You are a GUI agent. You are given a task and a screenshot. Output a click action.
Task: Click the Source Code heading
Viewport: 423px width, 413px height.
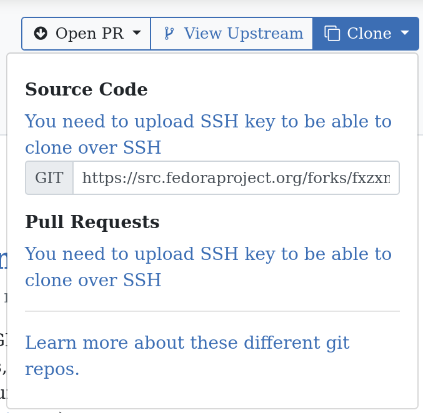(x=86, y=89)
